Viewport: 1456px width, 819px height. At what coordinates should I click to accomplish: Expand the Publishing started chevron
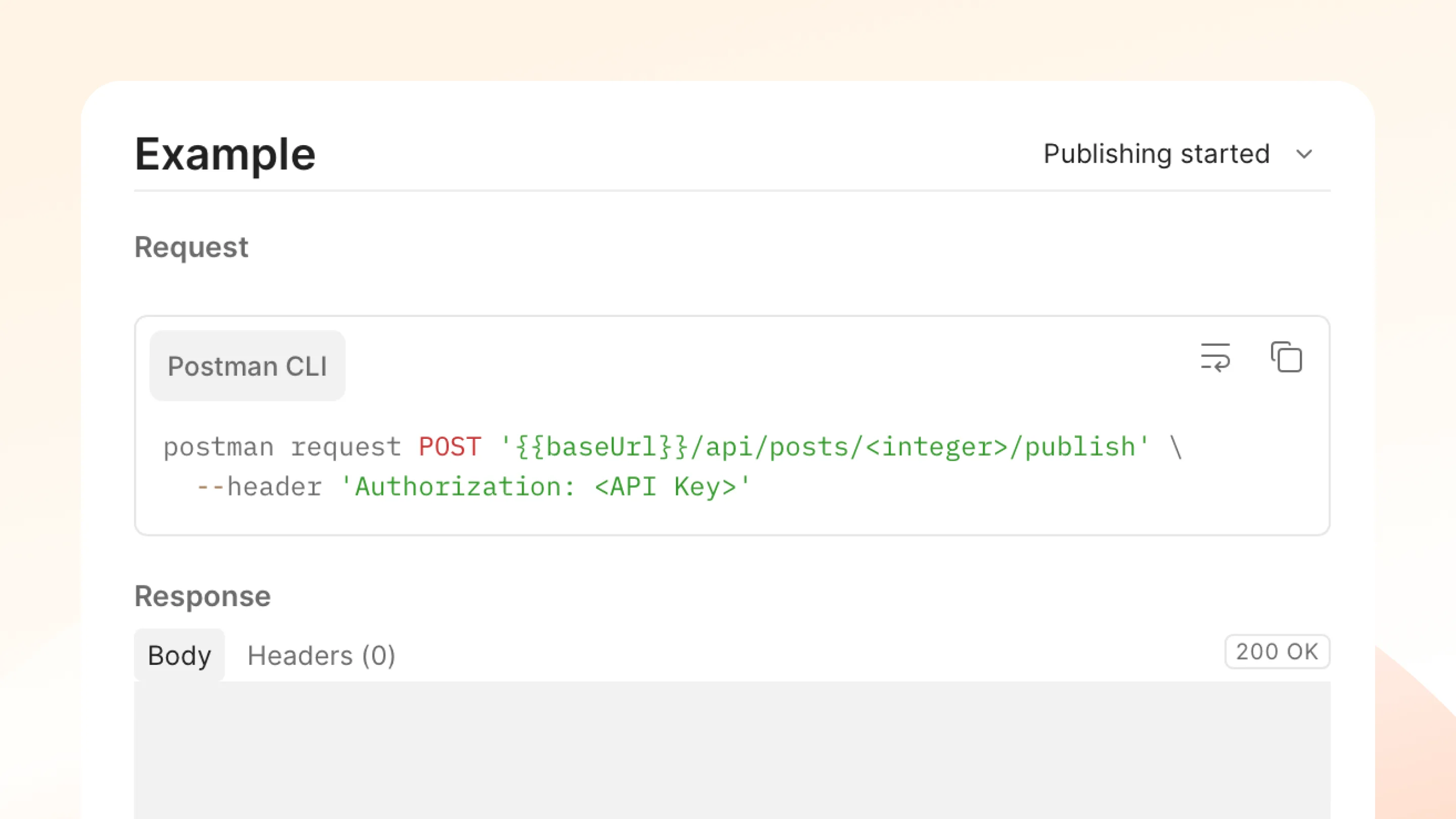(x=1304, y=154)
